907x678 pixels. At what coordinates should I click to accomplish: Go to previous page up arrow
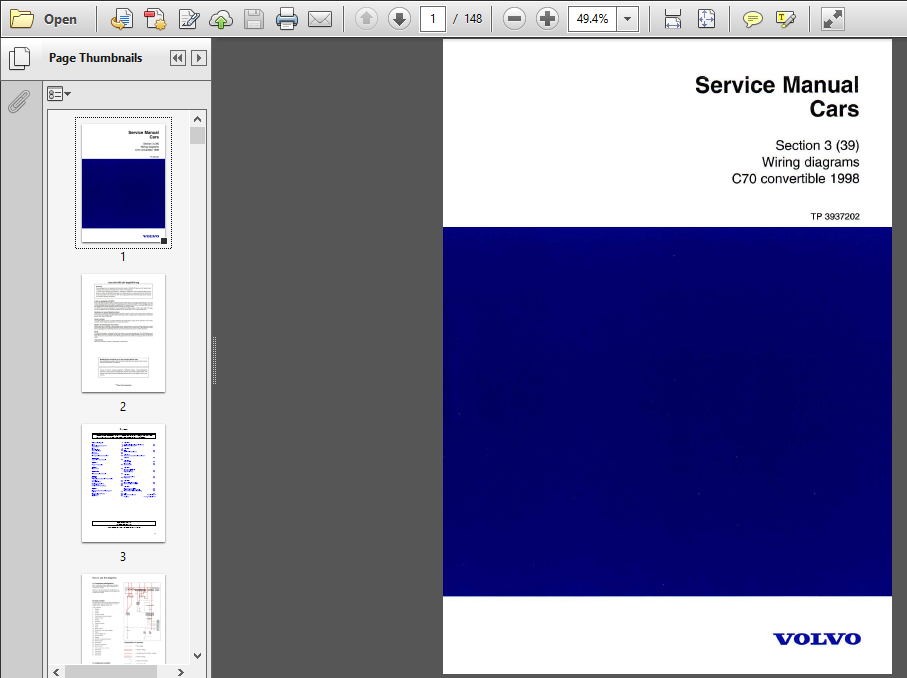366,19
